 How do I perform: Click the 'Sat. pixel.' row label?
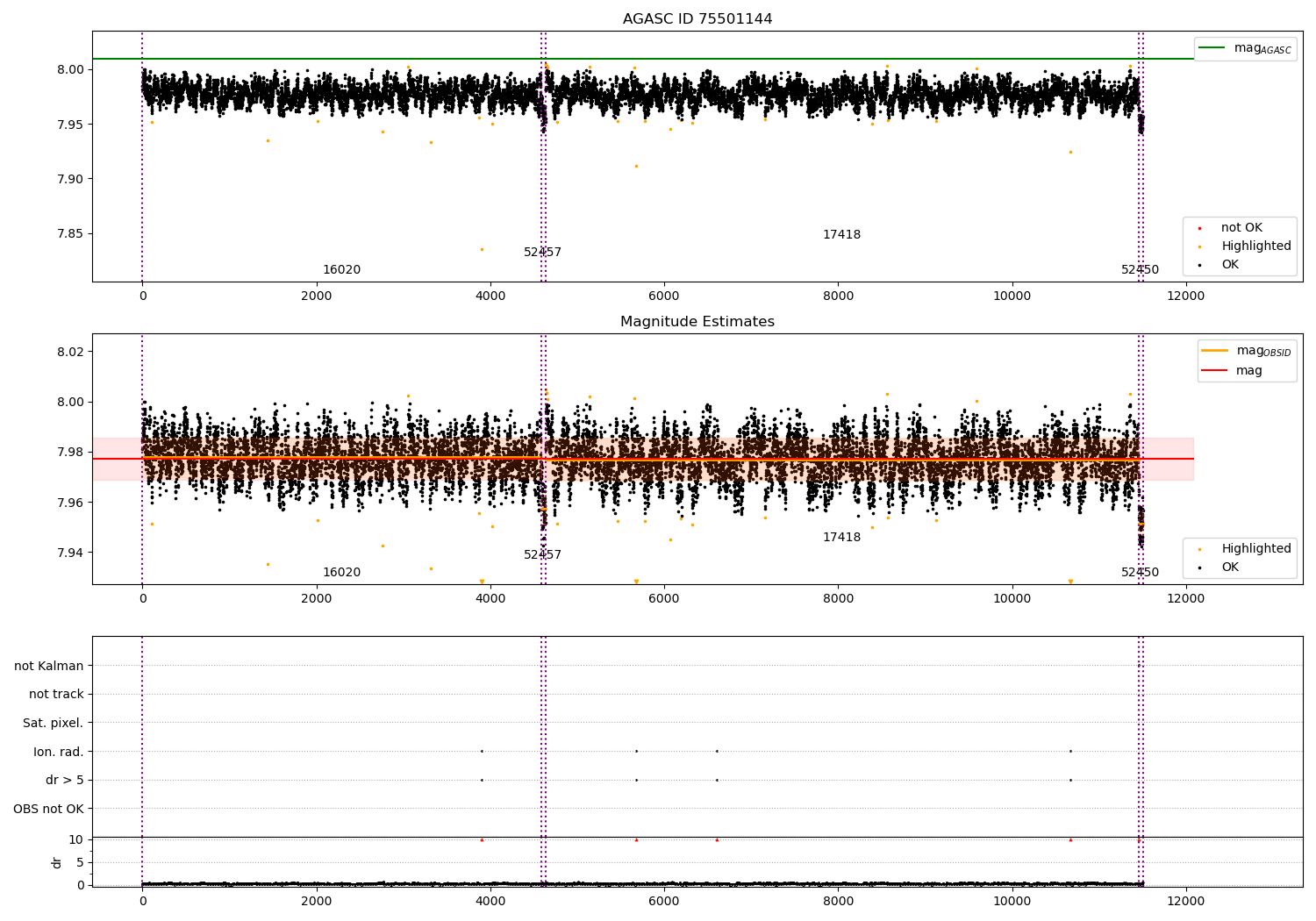click(54, 724)
